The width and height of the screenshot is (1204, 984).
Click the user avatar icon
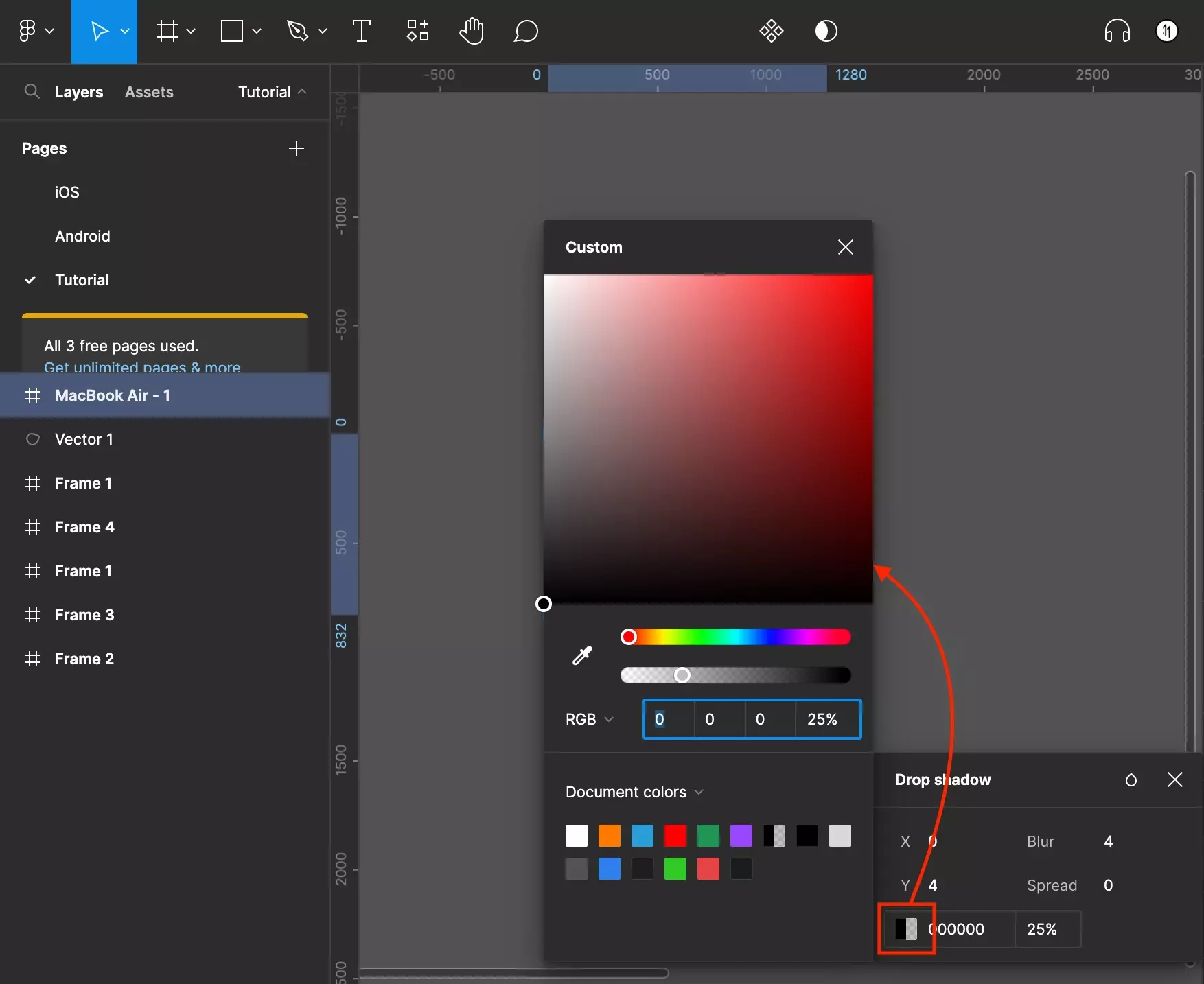click(x=1167, y=31)
